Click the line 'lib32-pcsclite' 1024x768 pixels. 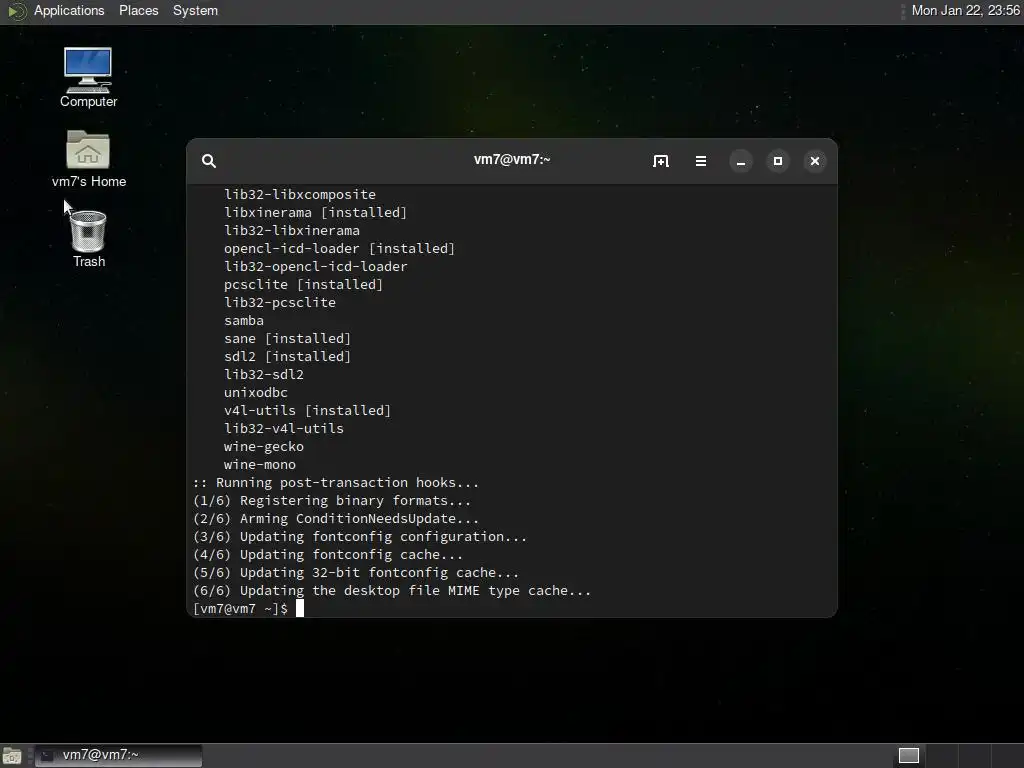coord(280,302)
